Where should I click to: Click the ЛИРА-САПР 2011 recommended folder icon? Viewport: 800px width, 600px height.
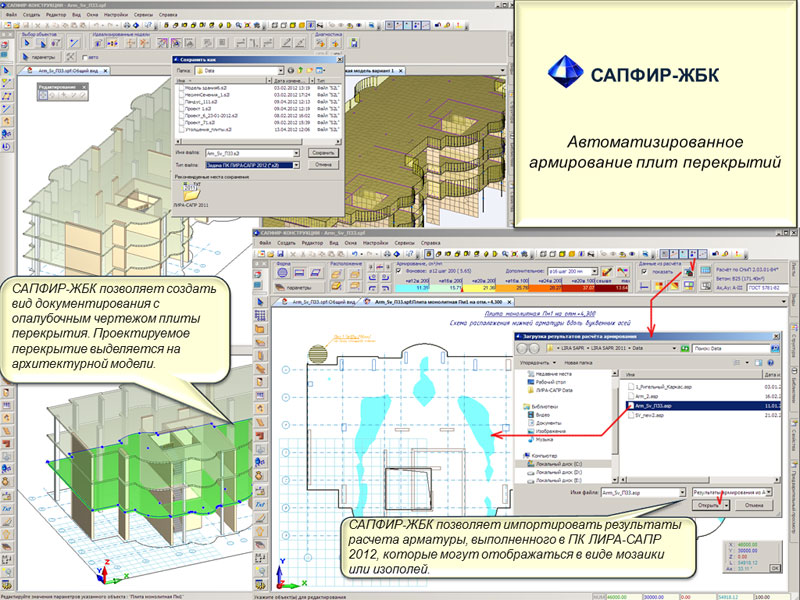click(190, 188)
